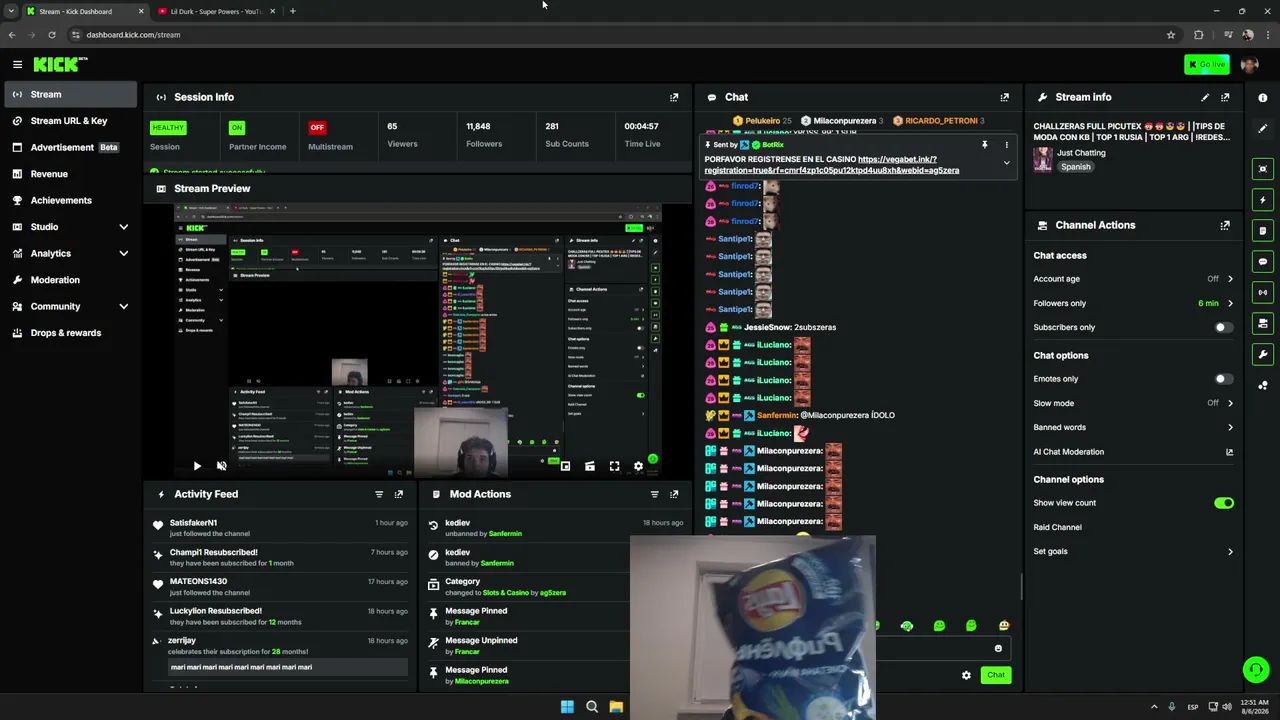The image size is (1280, 720).
Task: Pop out the Stream info panel
Action: tap(1225, 97)
